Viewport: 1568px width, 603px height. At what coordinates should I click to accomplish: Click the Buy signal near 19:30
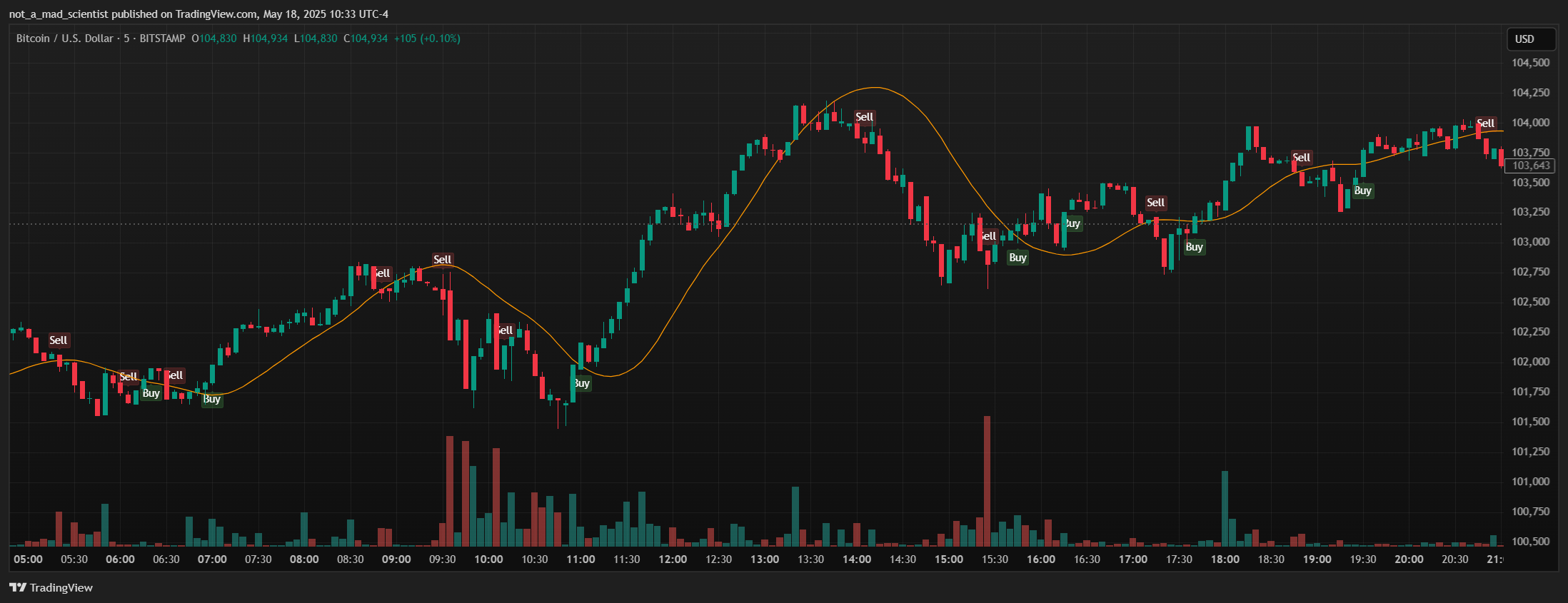pyautogui.click(x=1363, y=191)
